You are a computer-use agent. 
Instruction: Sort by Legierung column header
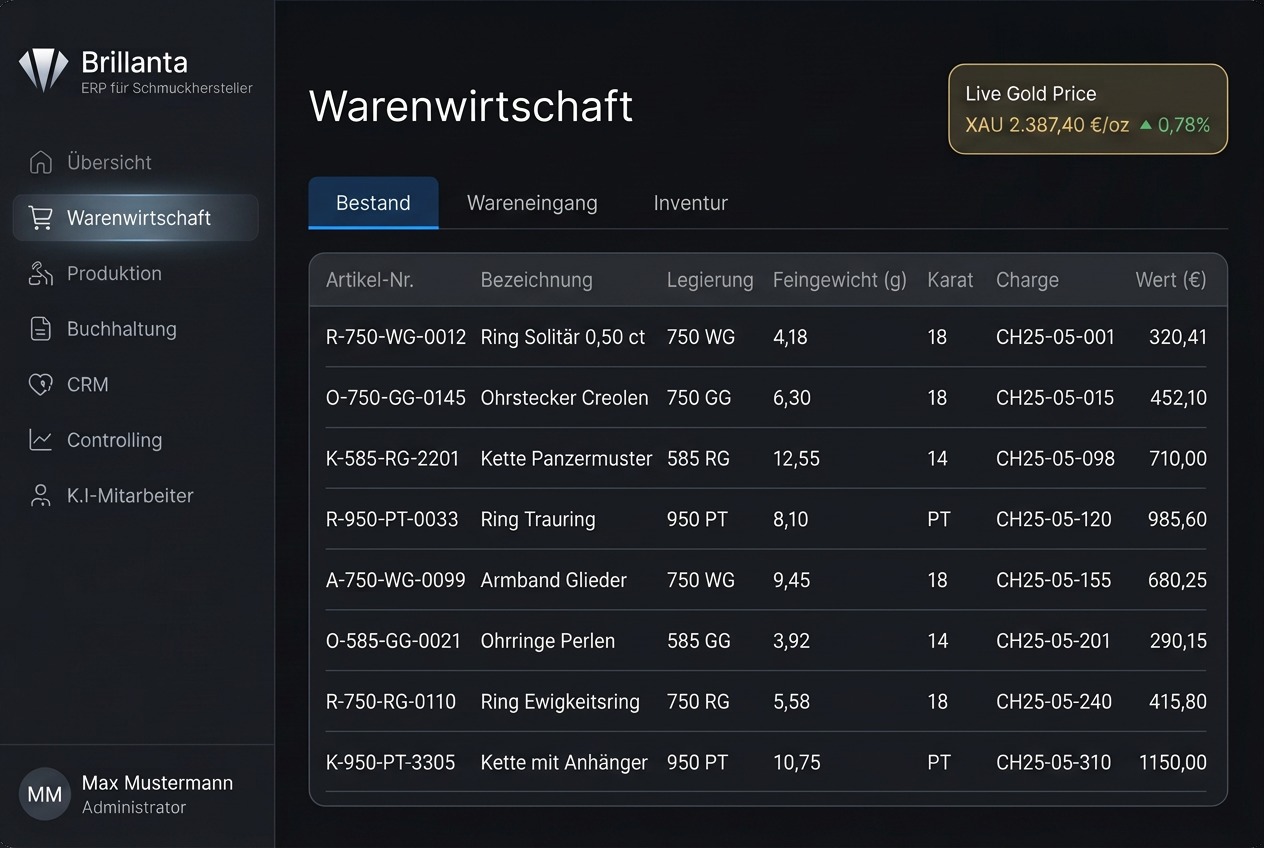pos(710,280)
